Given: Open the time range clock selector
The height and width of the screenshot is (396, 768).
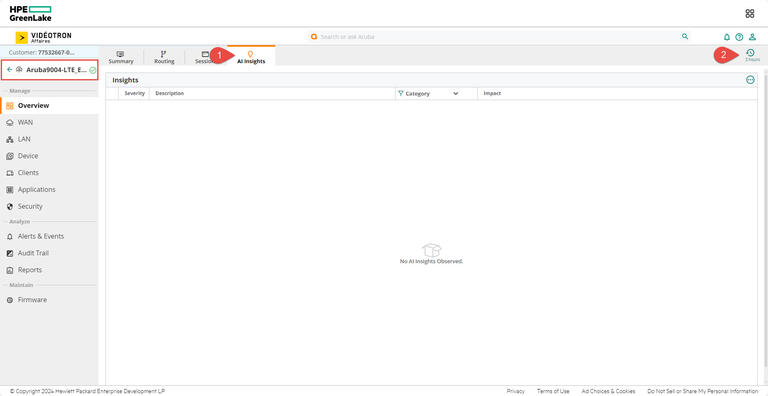Looking at the screenshot, I should (750, 55).
